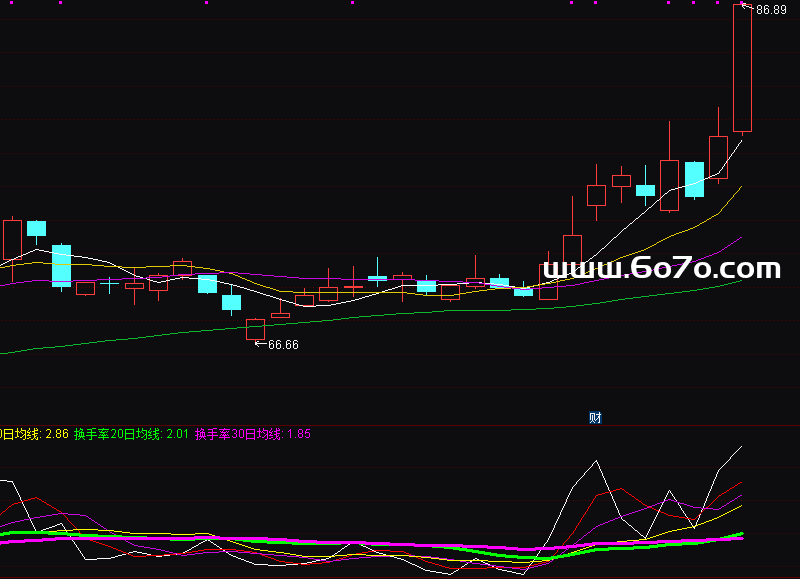This screenshot has width=800, height=579.
Task: Click the arrow beside the 86.89 high label
Action: (x=746, y=9)
